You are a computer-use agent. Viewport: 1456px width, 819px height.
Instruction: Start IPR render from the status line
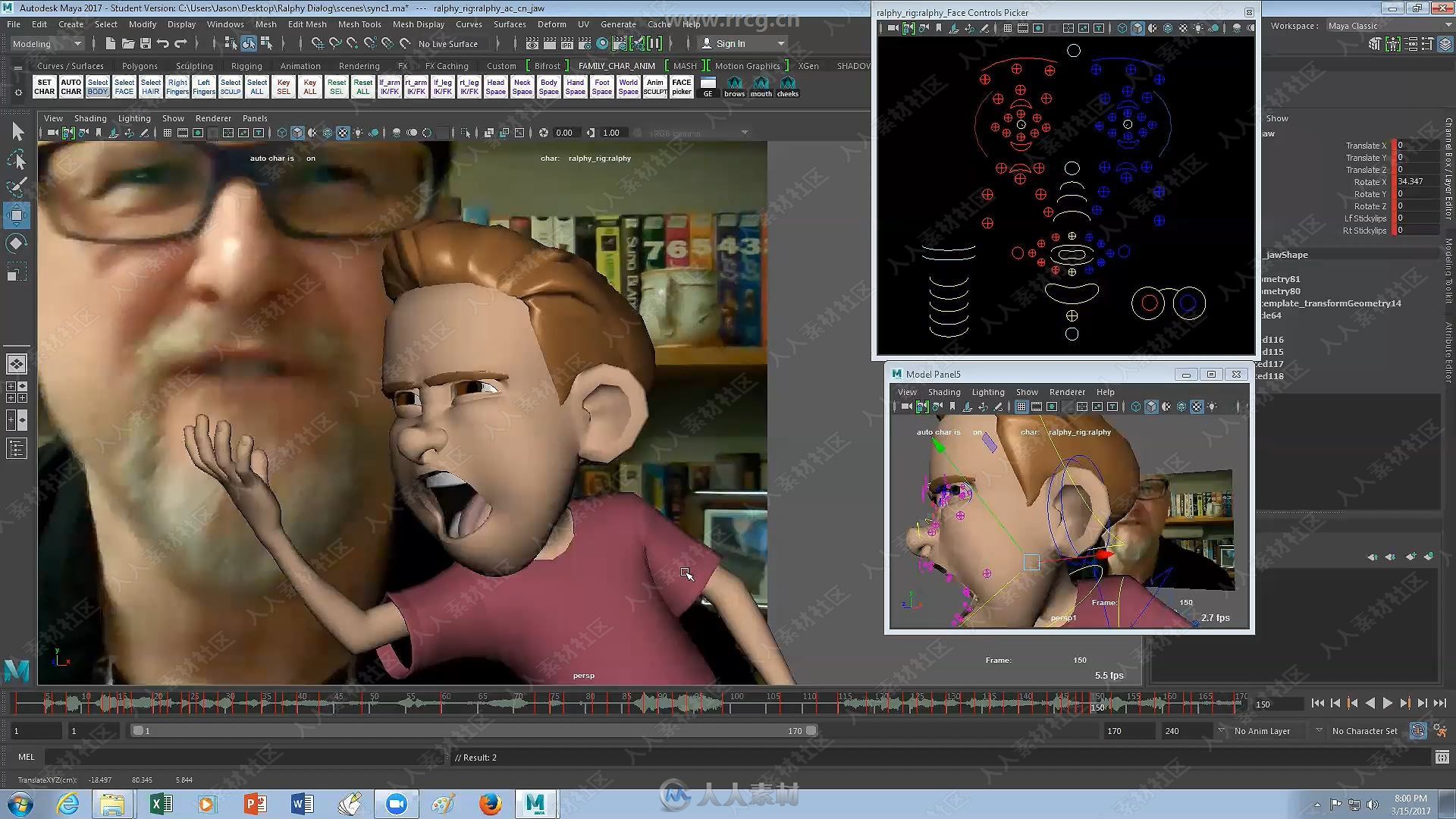click(567, 44)
